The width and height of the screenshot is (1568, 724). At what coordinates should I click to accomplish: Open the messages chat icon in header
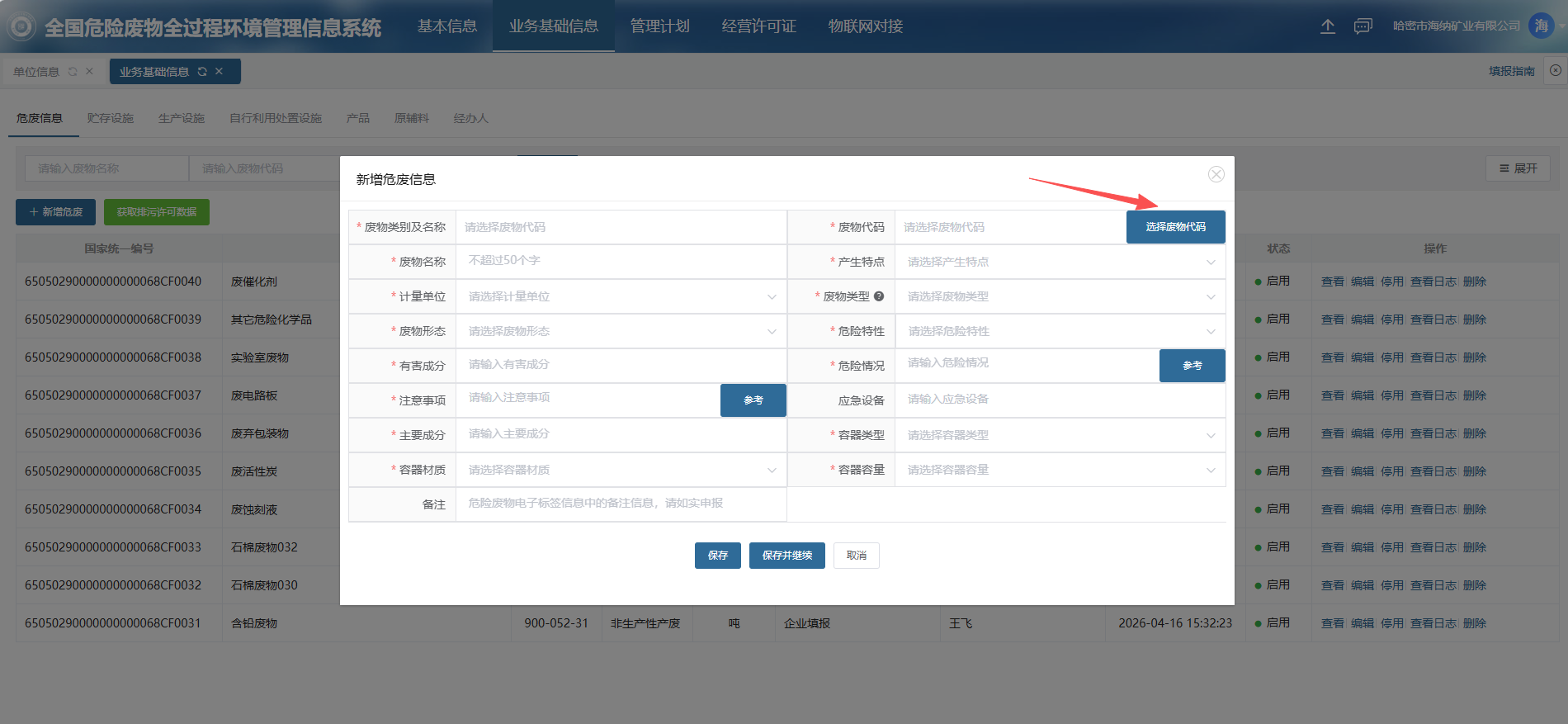(1363, 26)
